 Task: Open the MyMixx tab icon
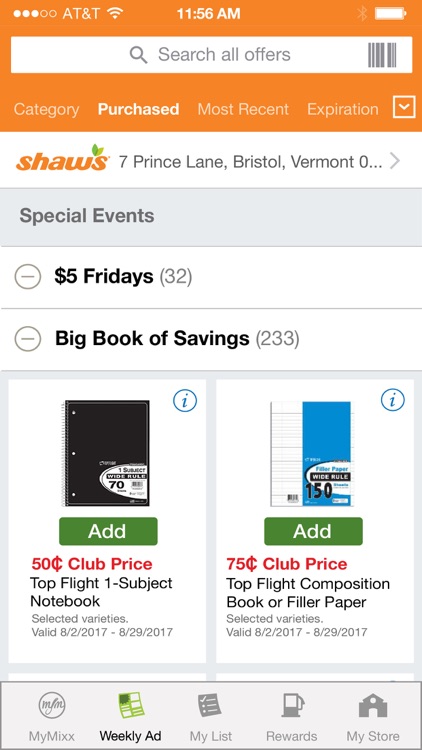pos(52,705)
